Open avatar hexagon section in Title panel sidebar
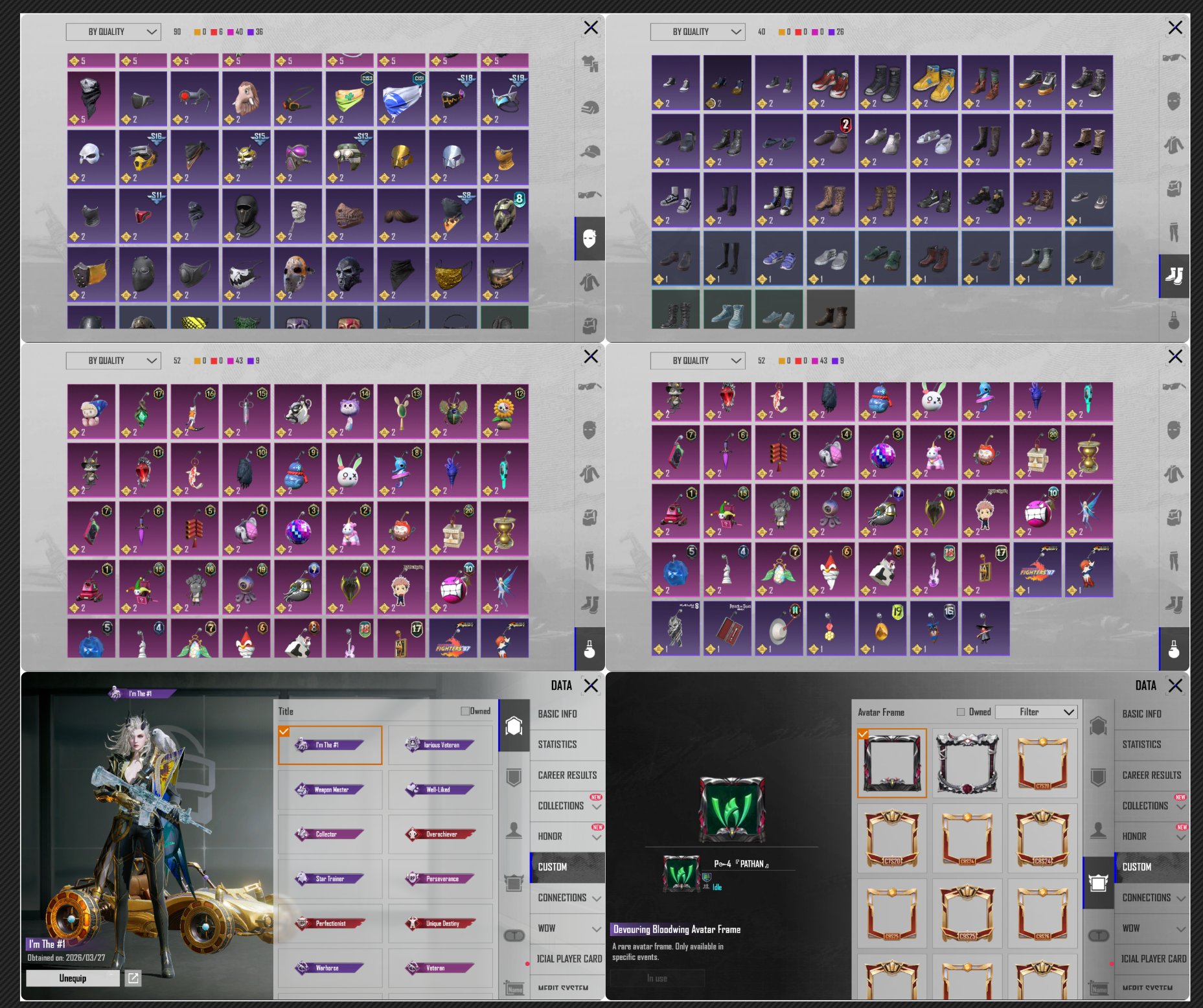 [514, 726]
